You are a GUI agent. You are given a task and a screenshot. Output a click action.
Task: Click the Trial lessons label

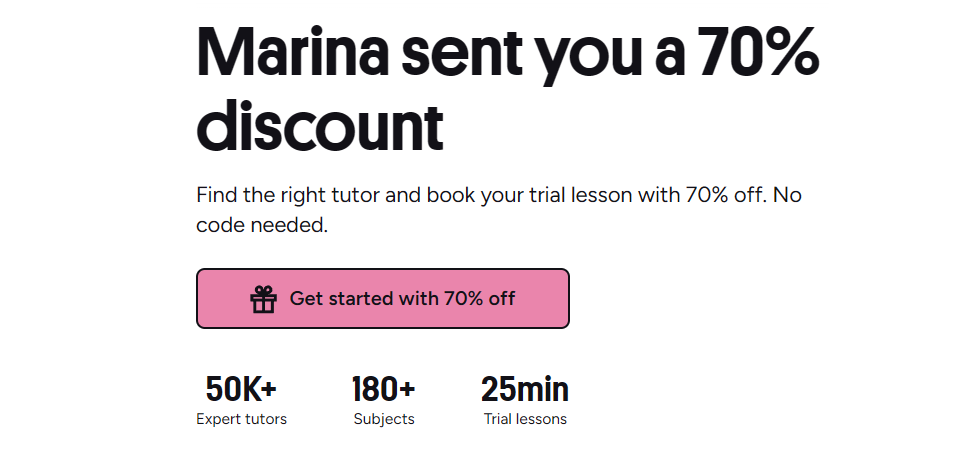525,419
